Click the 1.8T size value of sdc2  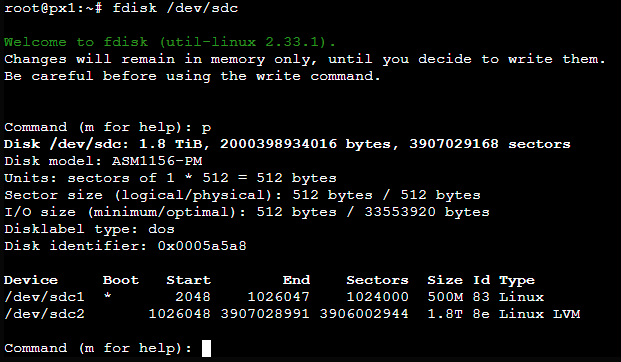[445, 314]
